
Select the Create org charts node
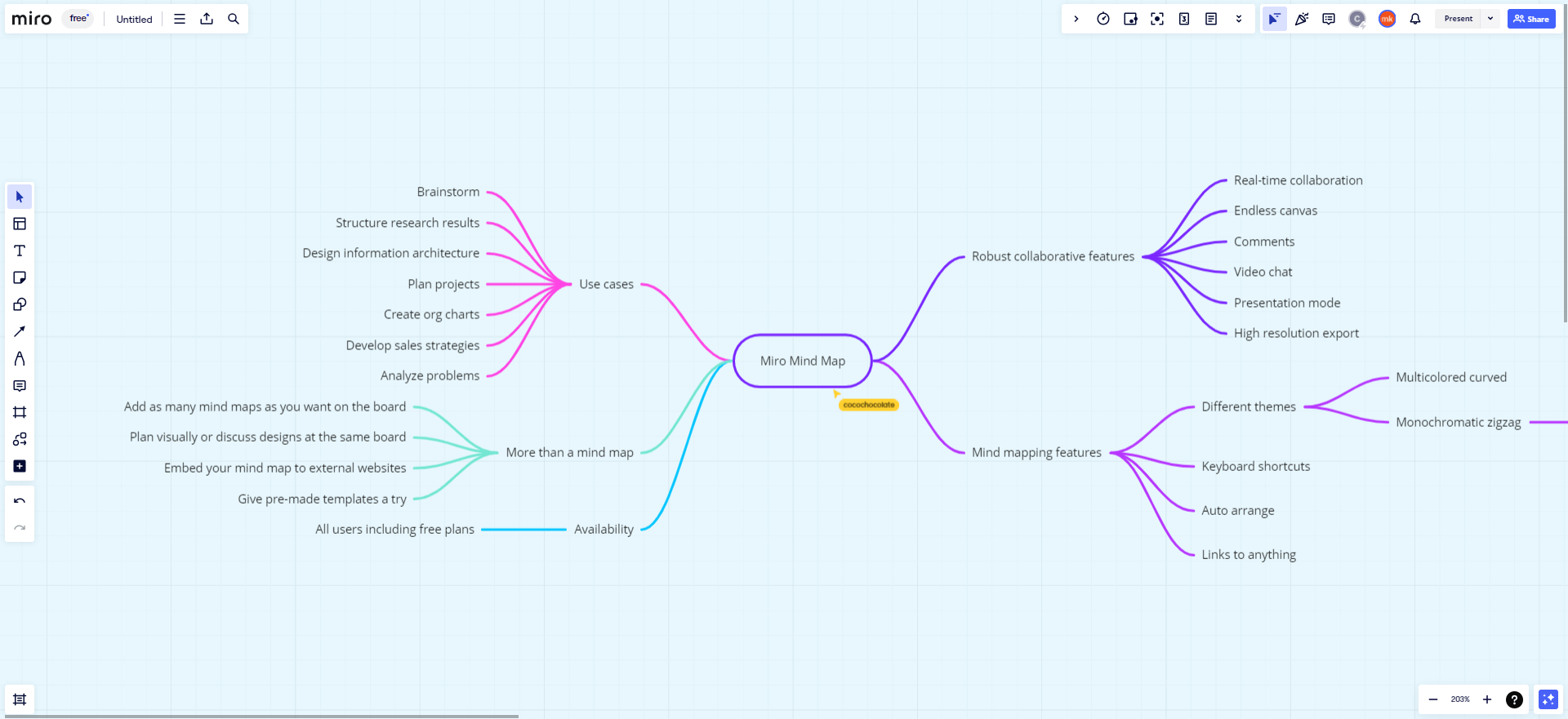(431, 314)
